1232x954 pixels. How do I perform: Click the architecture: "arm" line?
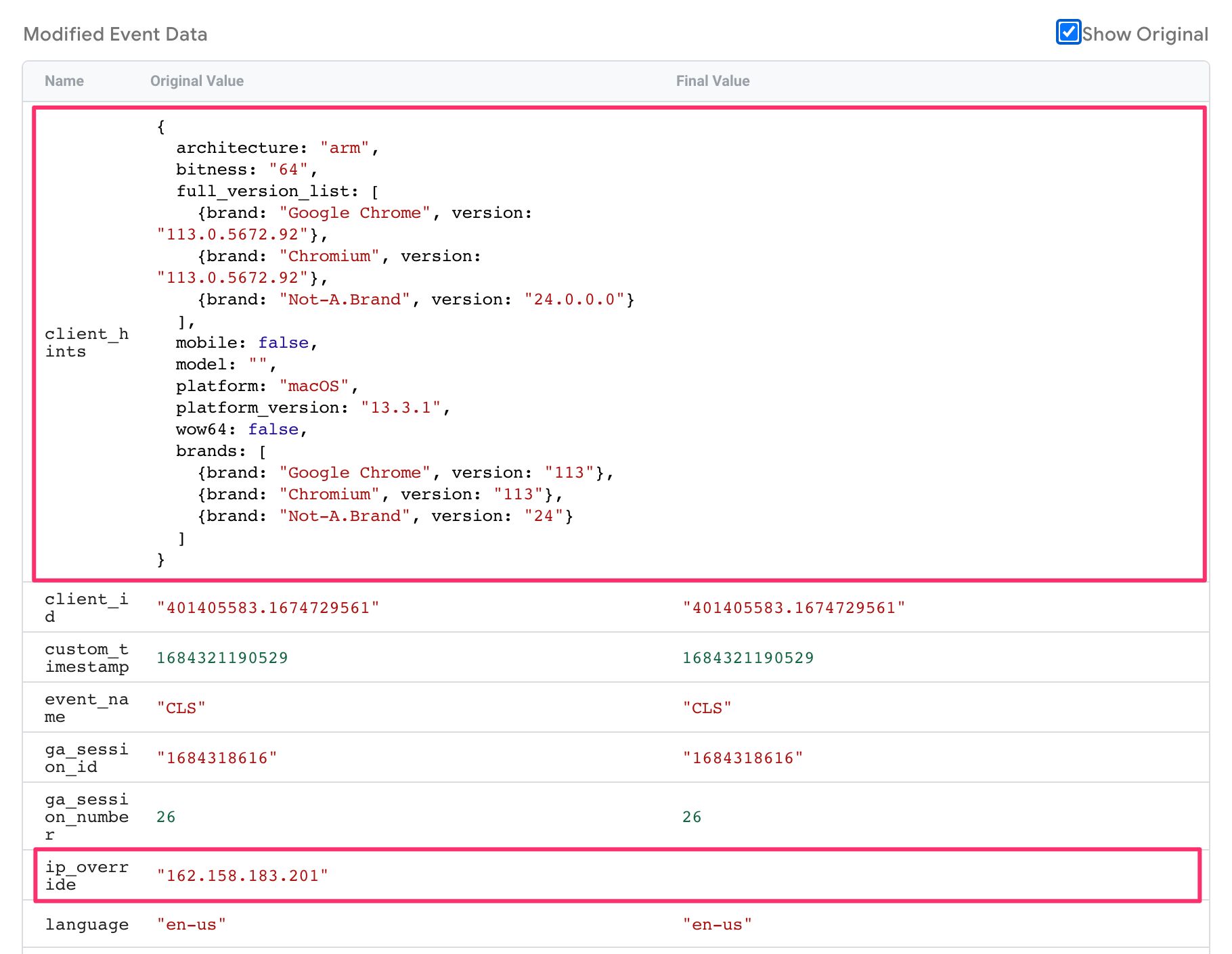click(x=278, y=148)
